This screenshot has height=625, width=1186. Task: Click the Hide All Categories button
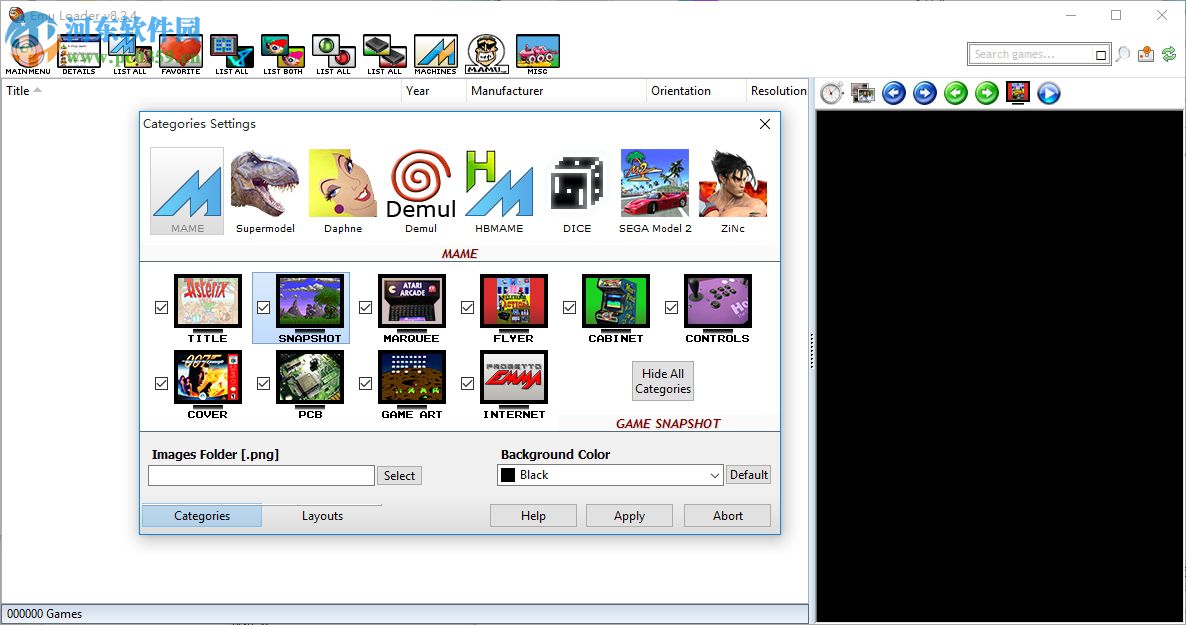[662, 380]
